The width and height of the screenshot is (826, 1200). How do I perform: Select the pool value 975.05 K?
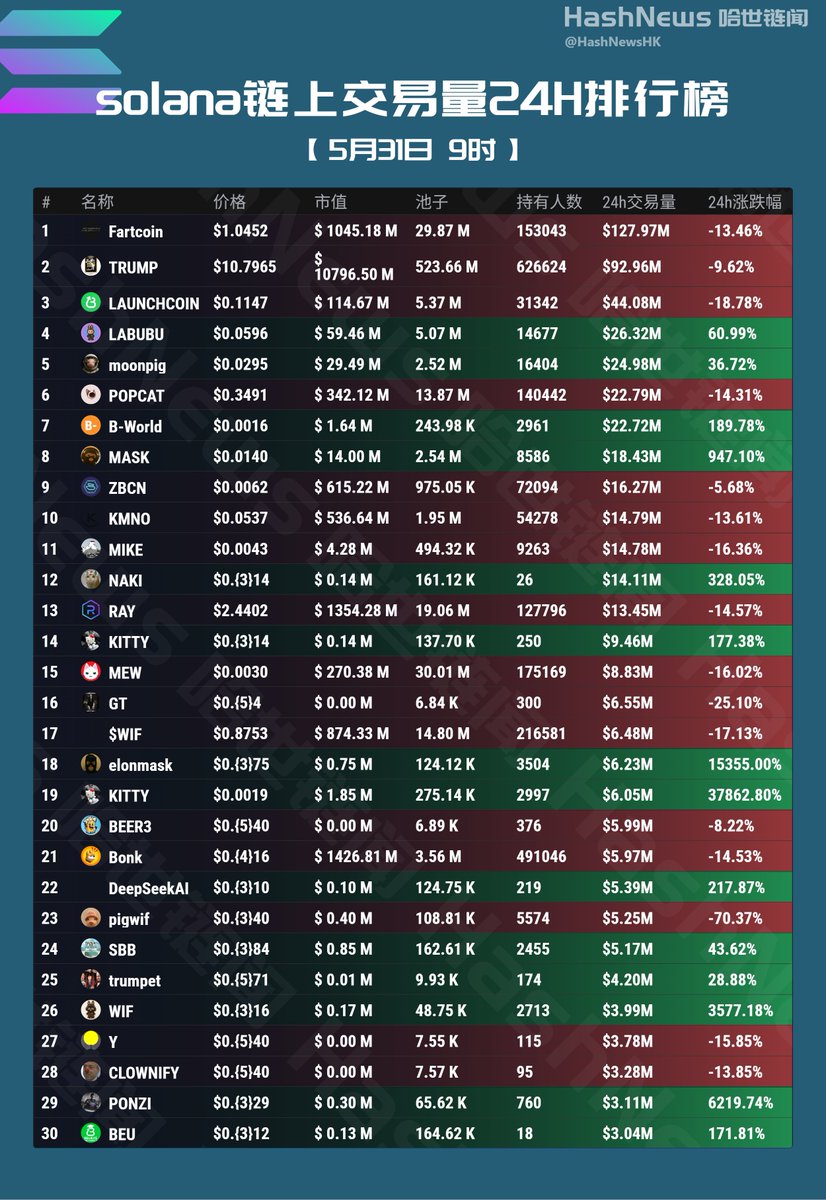point(446,487)
